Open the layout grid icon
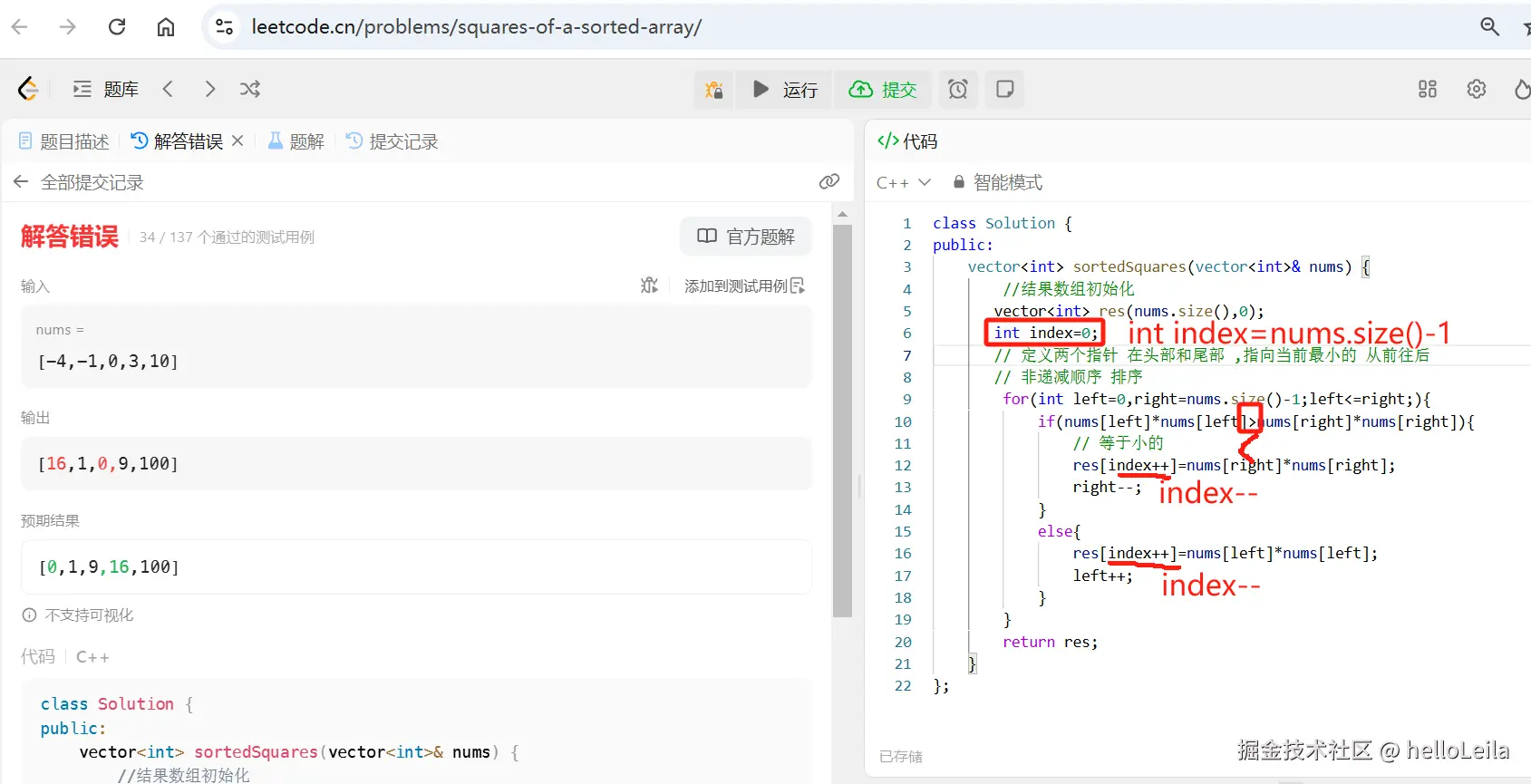This screenshot has height=784, width=1531. (1428, 89)
